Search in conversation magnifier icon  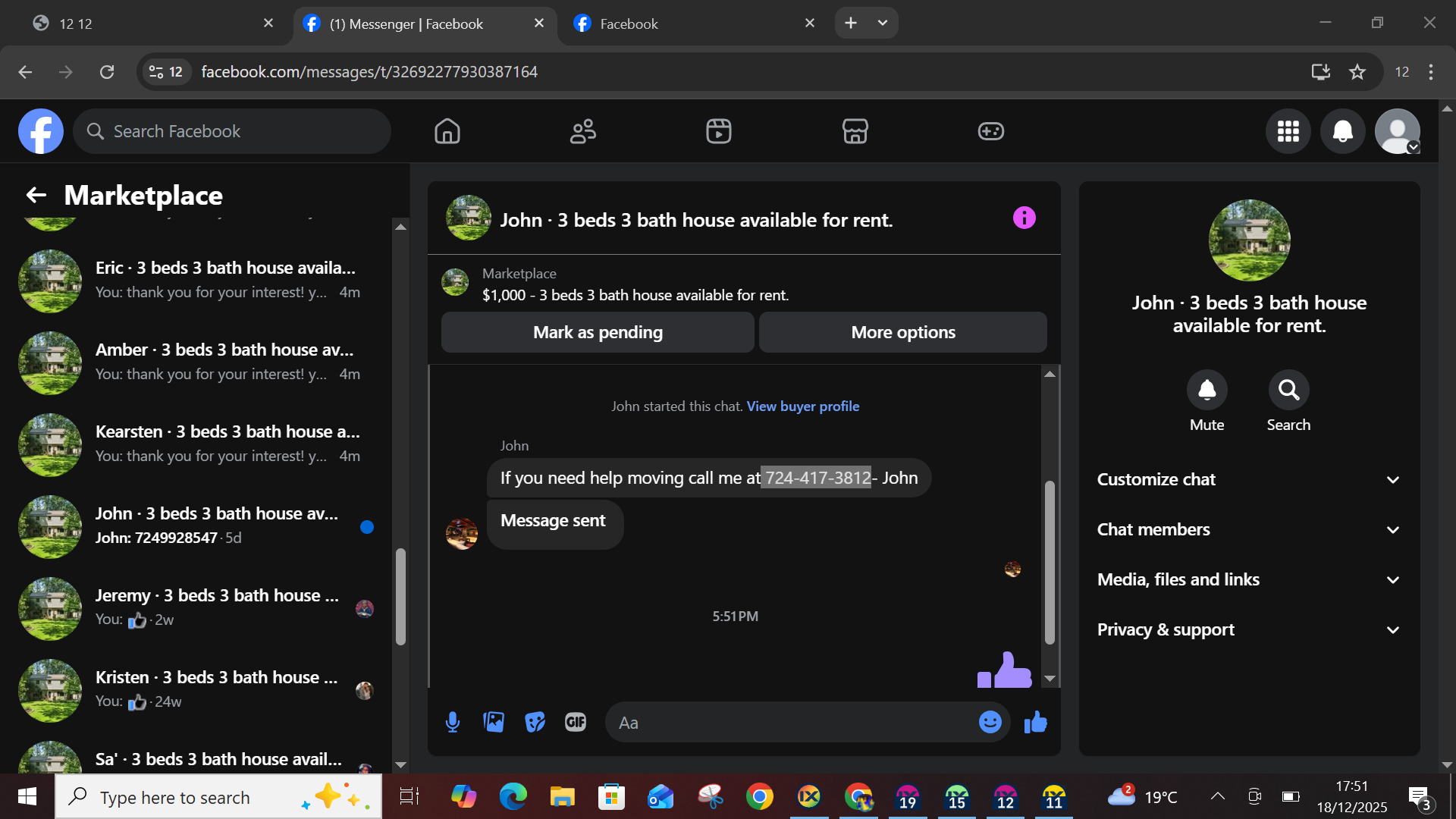click(1289, 390)
